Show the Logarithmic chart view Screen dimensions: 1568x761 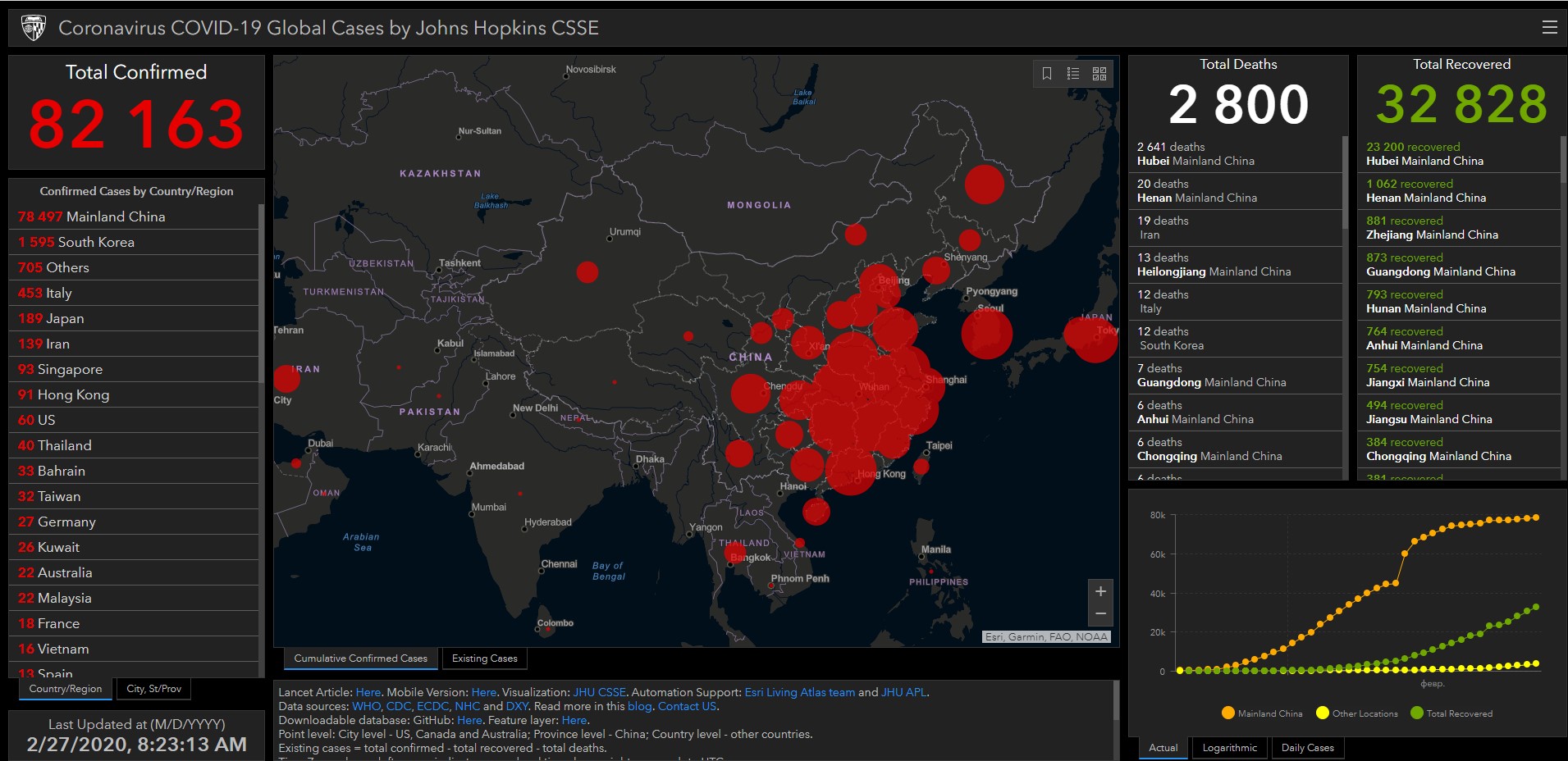click(x=1229, y=748)
